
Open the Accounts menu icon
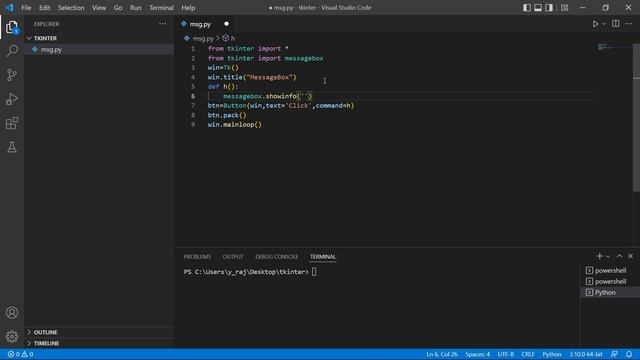[12, 313]
